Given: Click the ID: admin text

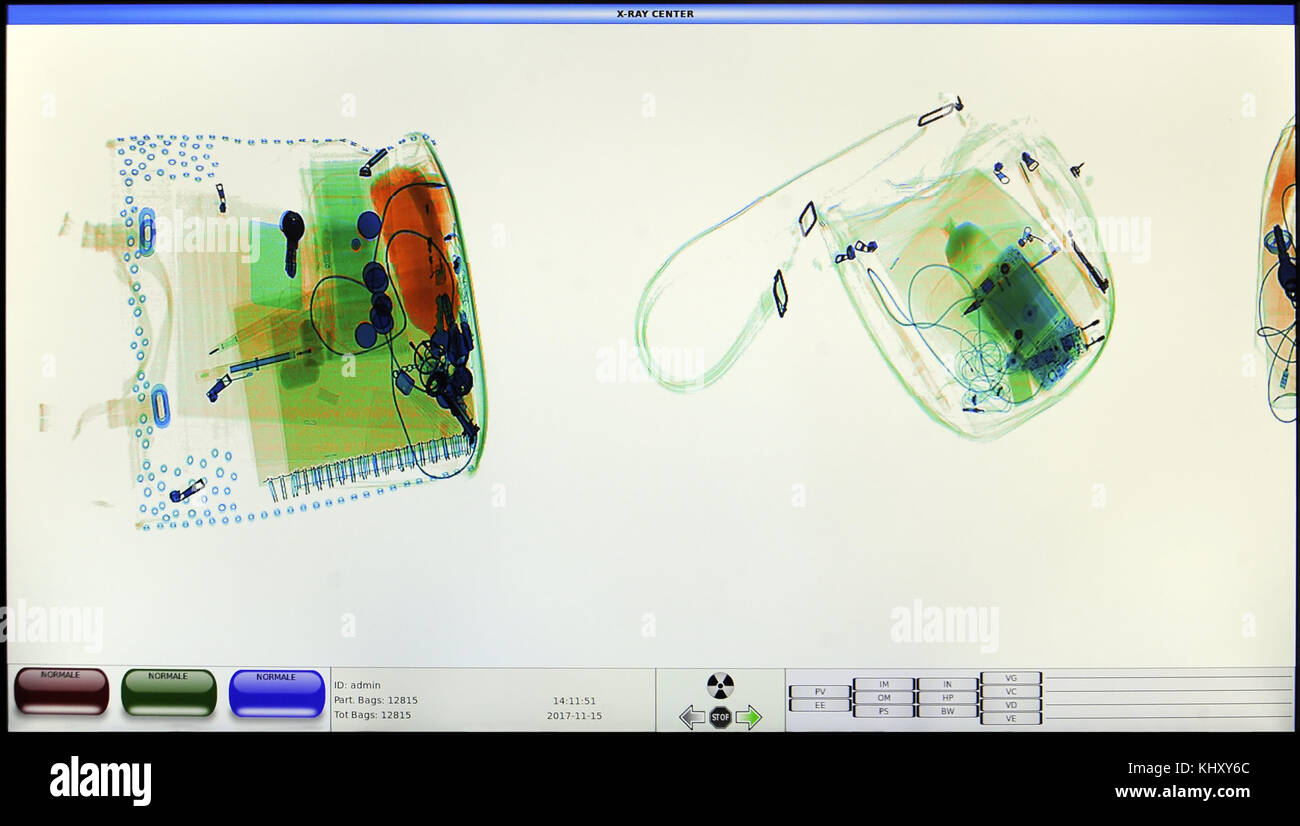Looking at the screenshot, I should [357, 685].
